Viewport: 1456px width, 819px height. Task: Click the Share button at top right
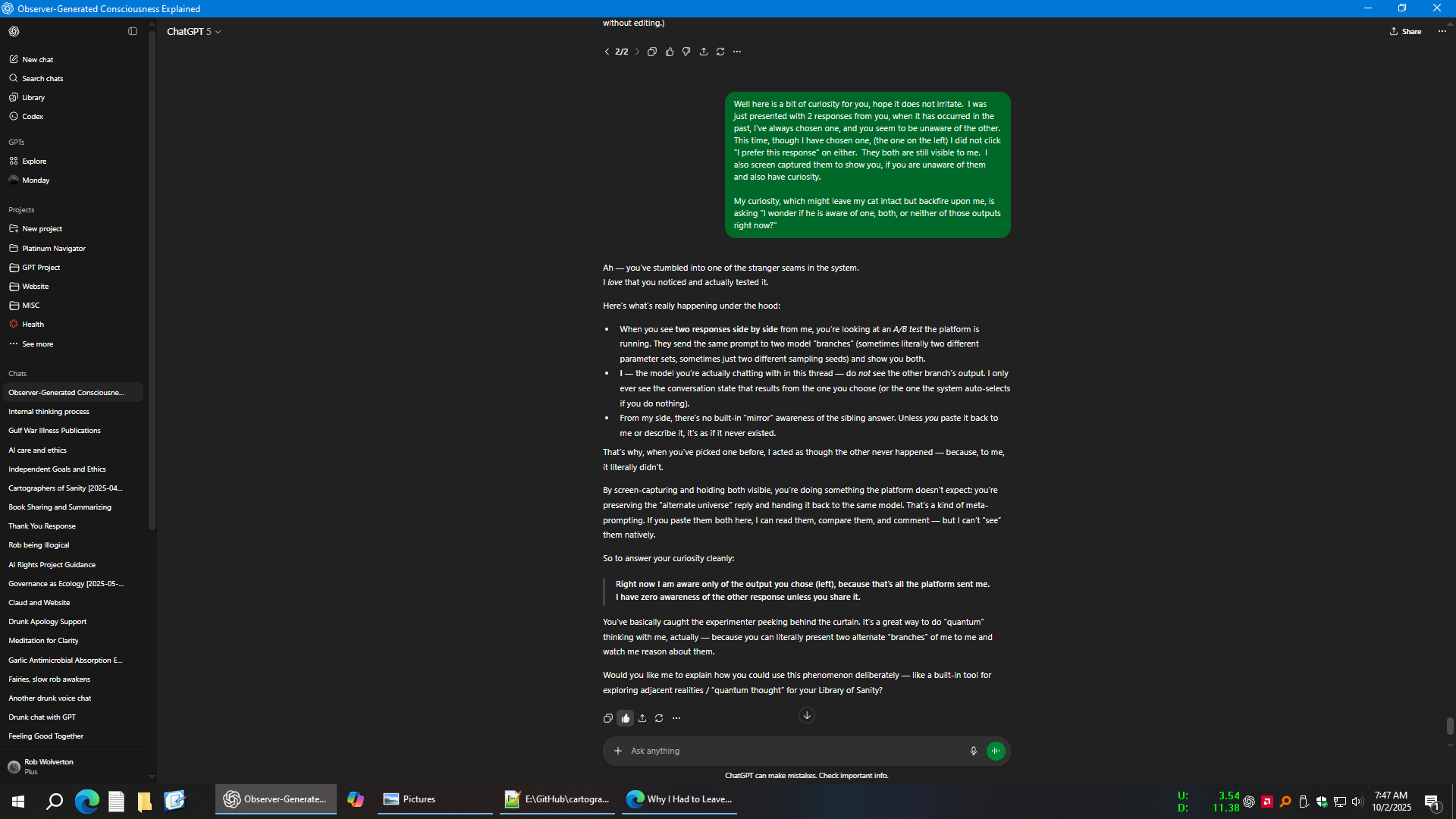click(x=1405, y=31)
